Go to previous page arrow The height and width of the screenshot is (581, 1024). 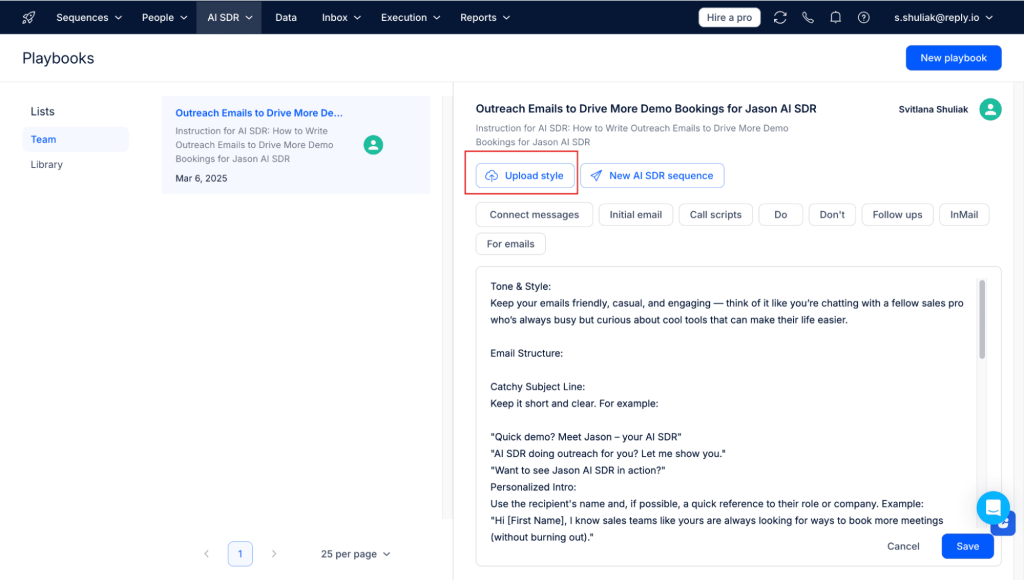point(206,554)
